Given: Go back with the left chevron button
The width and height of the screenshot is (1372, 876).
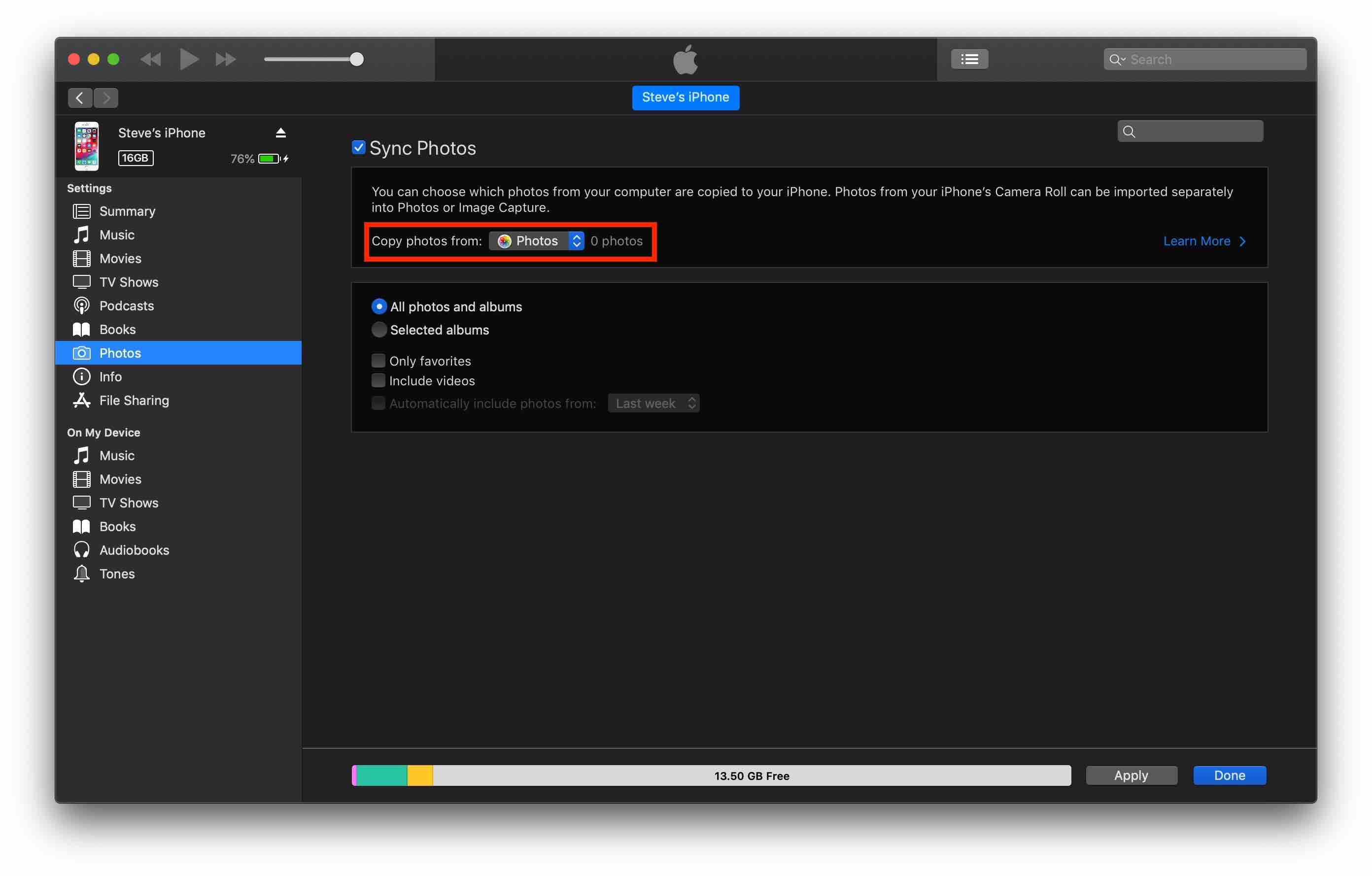Looking at the screenshot, I should 80,98.
